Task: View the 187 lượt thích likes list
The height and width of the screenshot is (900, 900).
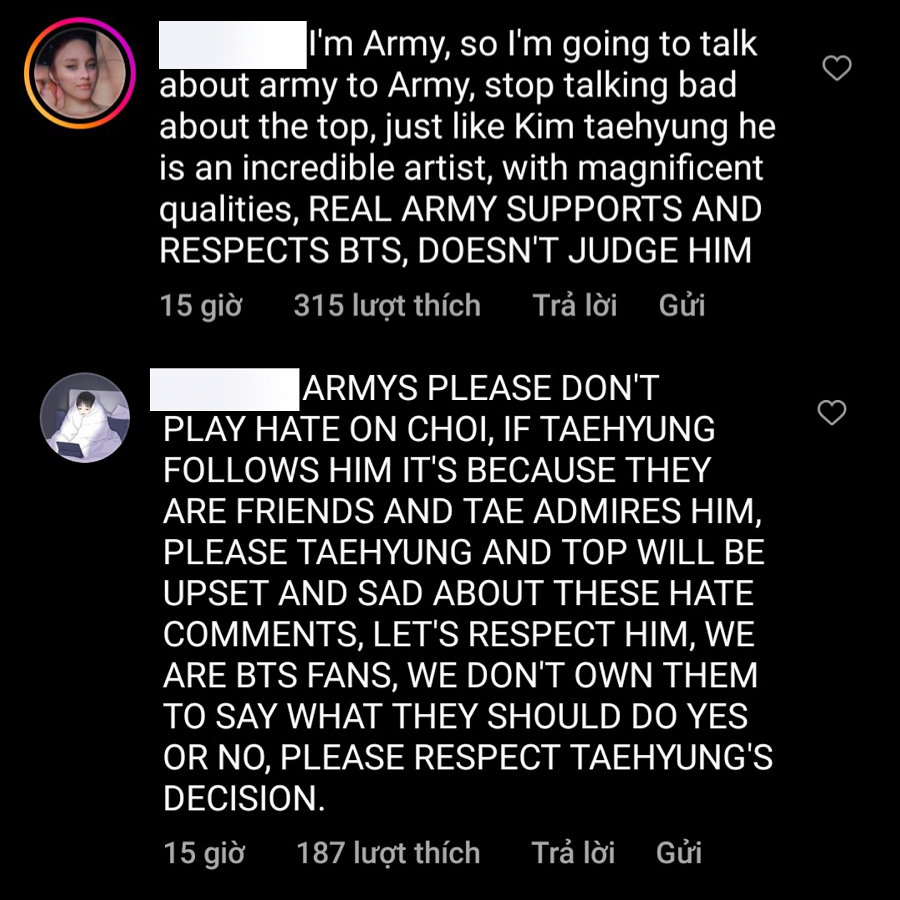Action: click(x=388, y=852)
